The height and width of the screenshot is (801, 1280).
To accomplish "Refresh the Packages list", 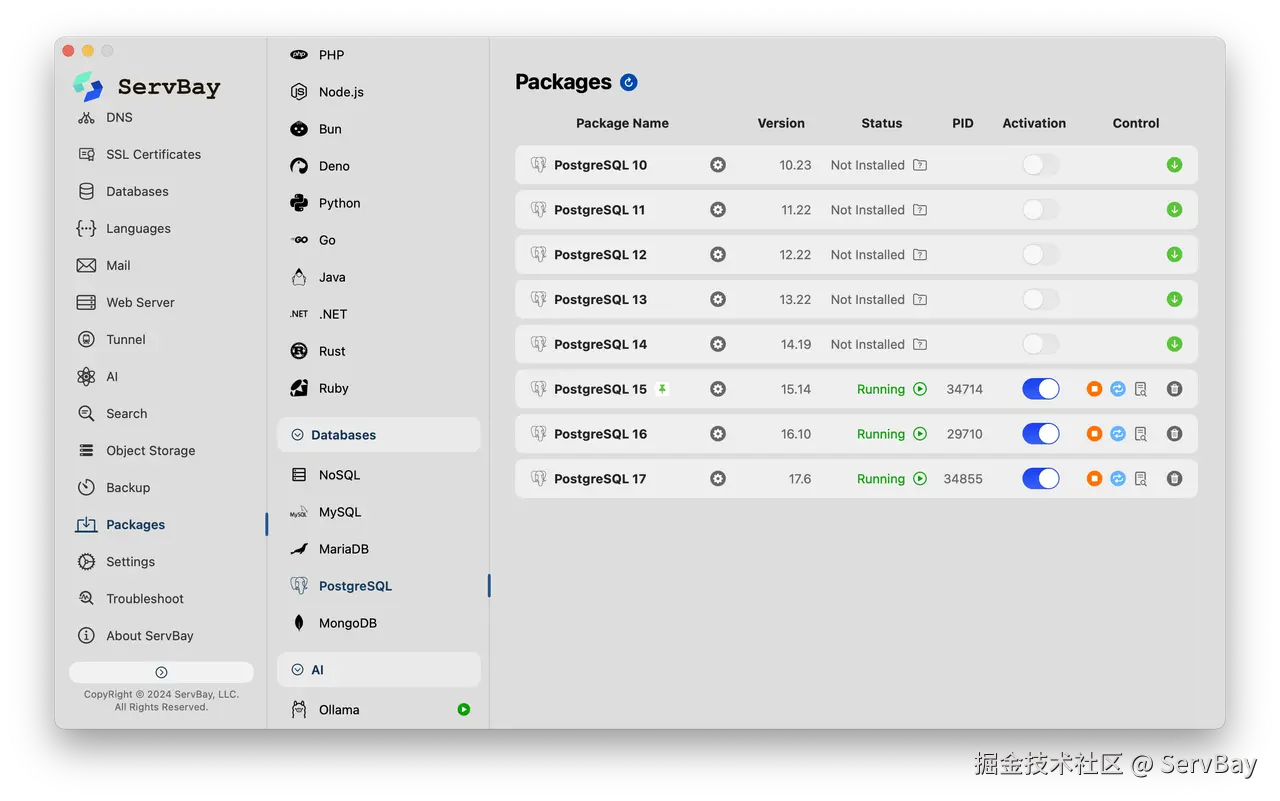I will pyautogui.click(x=629, y=82).
